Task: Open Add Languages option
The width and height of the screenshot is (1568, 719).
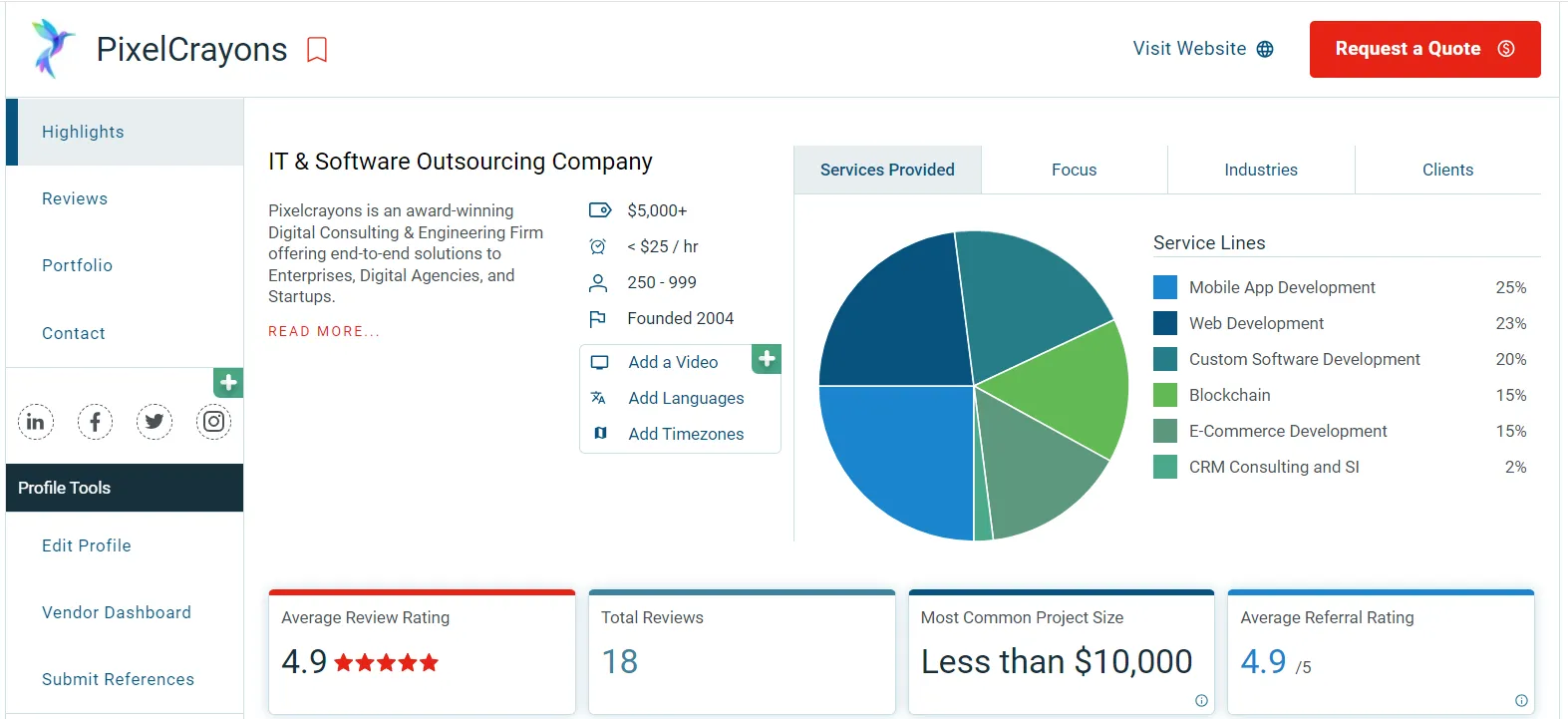Action: tap(686, 398)
